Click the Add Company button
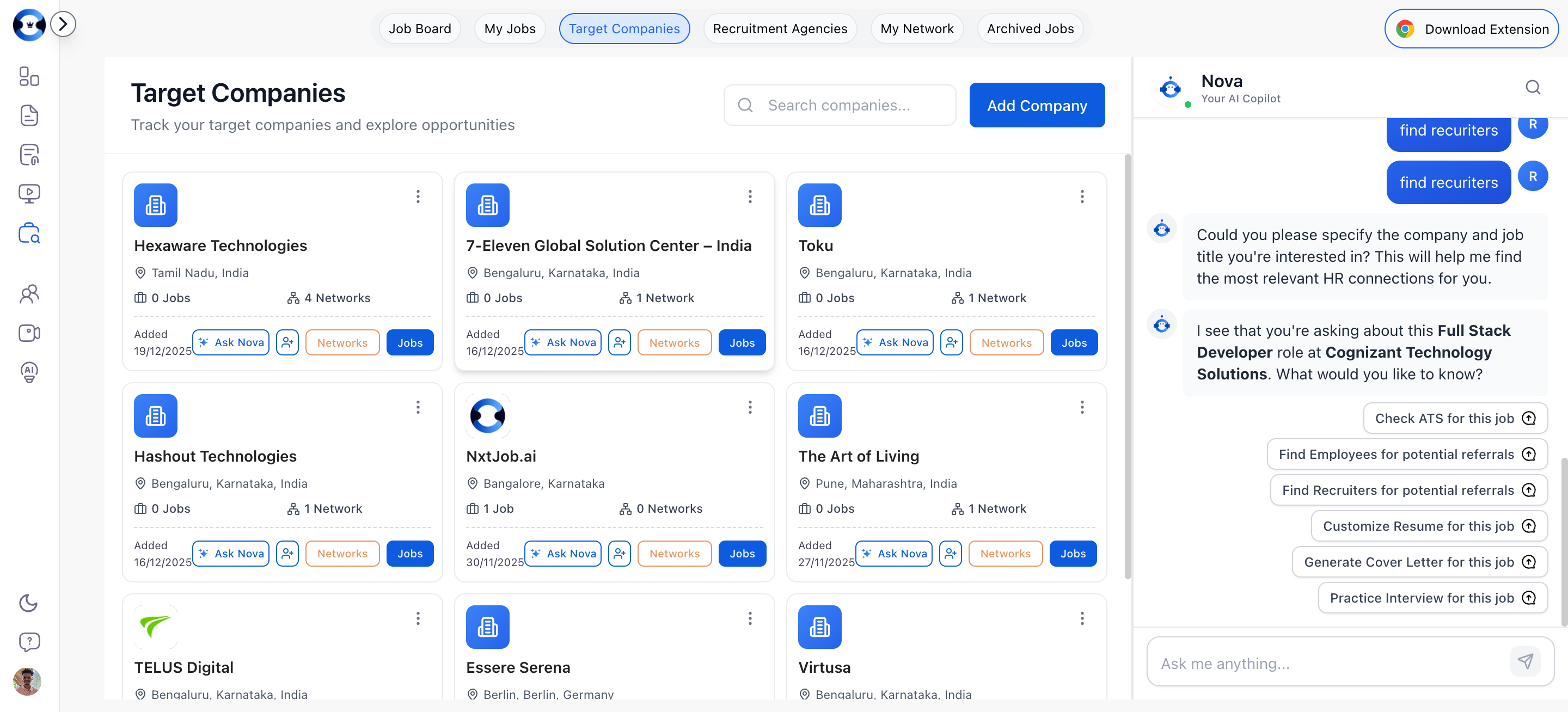1568x712 pixels. pos(1037,105)
